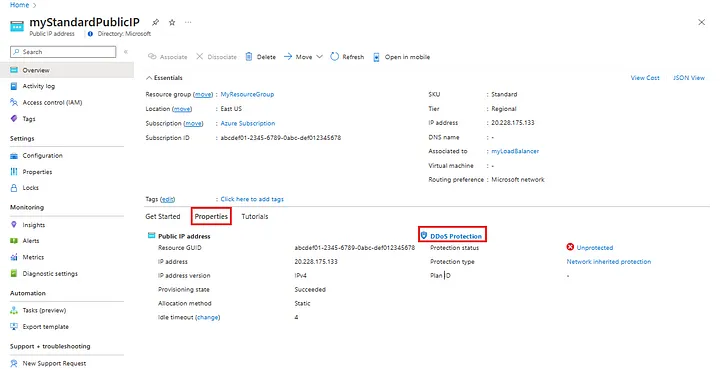The height and width of the screenshot is (369, 720).
Task: Click the View Cost link
Action: coord(645,78)
